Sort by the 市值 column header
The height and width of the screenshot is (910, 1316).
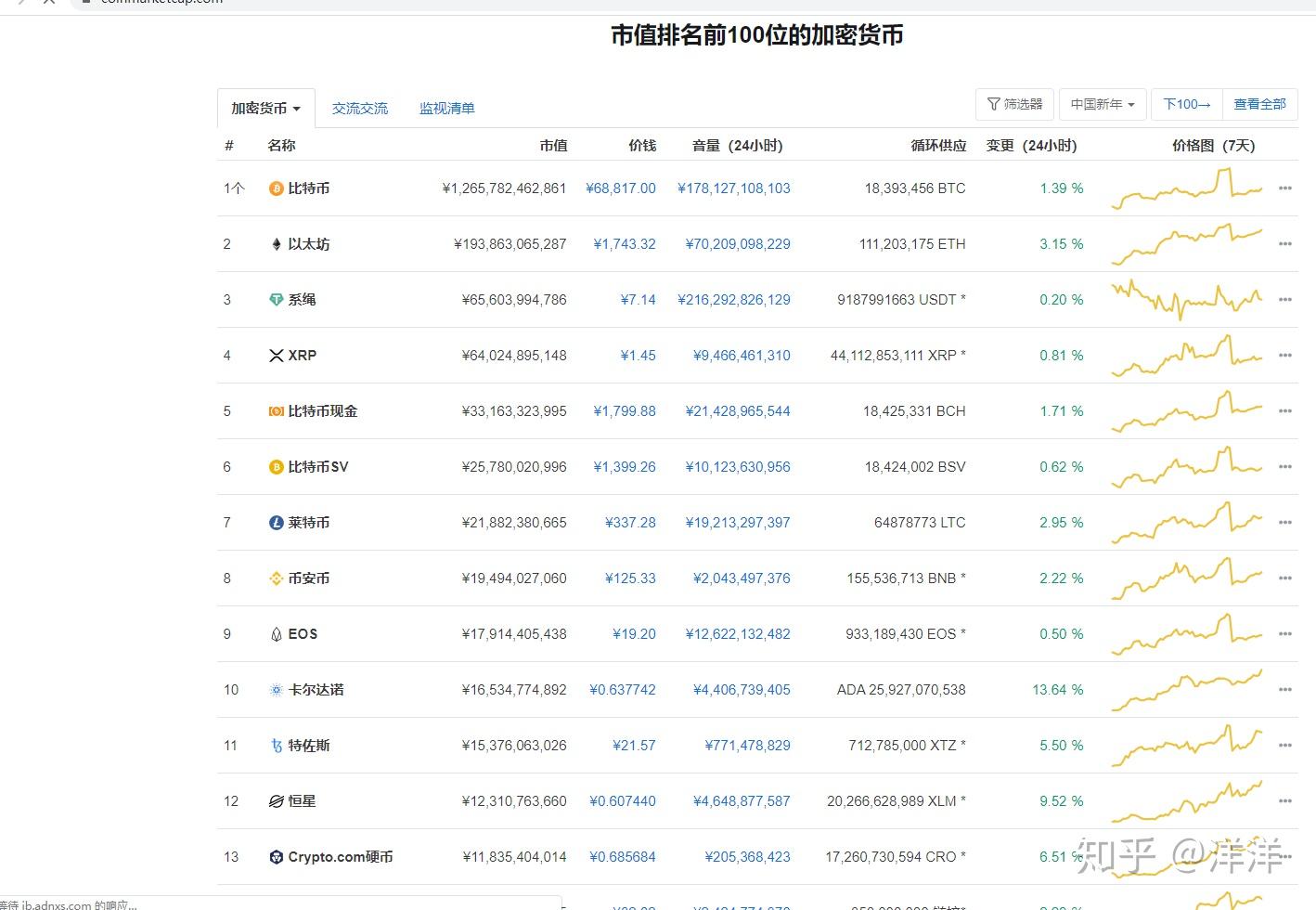pos(553,146)
